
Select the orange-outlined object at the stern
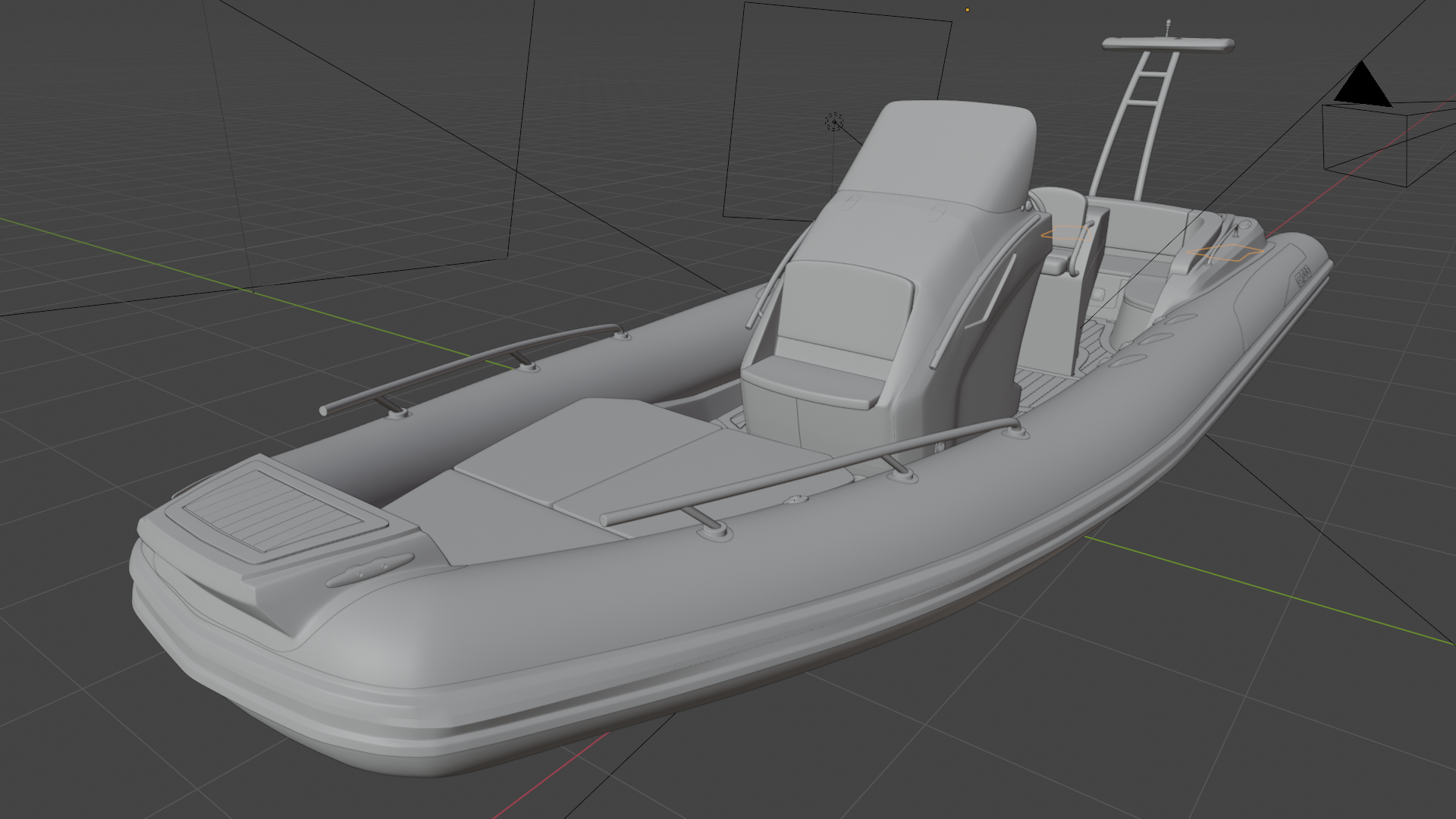tap(1224, 252)
